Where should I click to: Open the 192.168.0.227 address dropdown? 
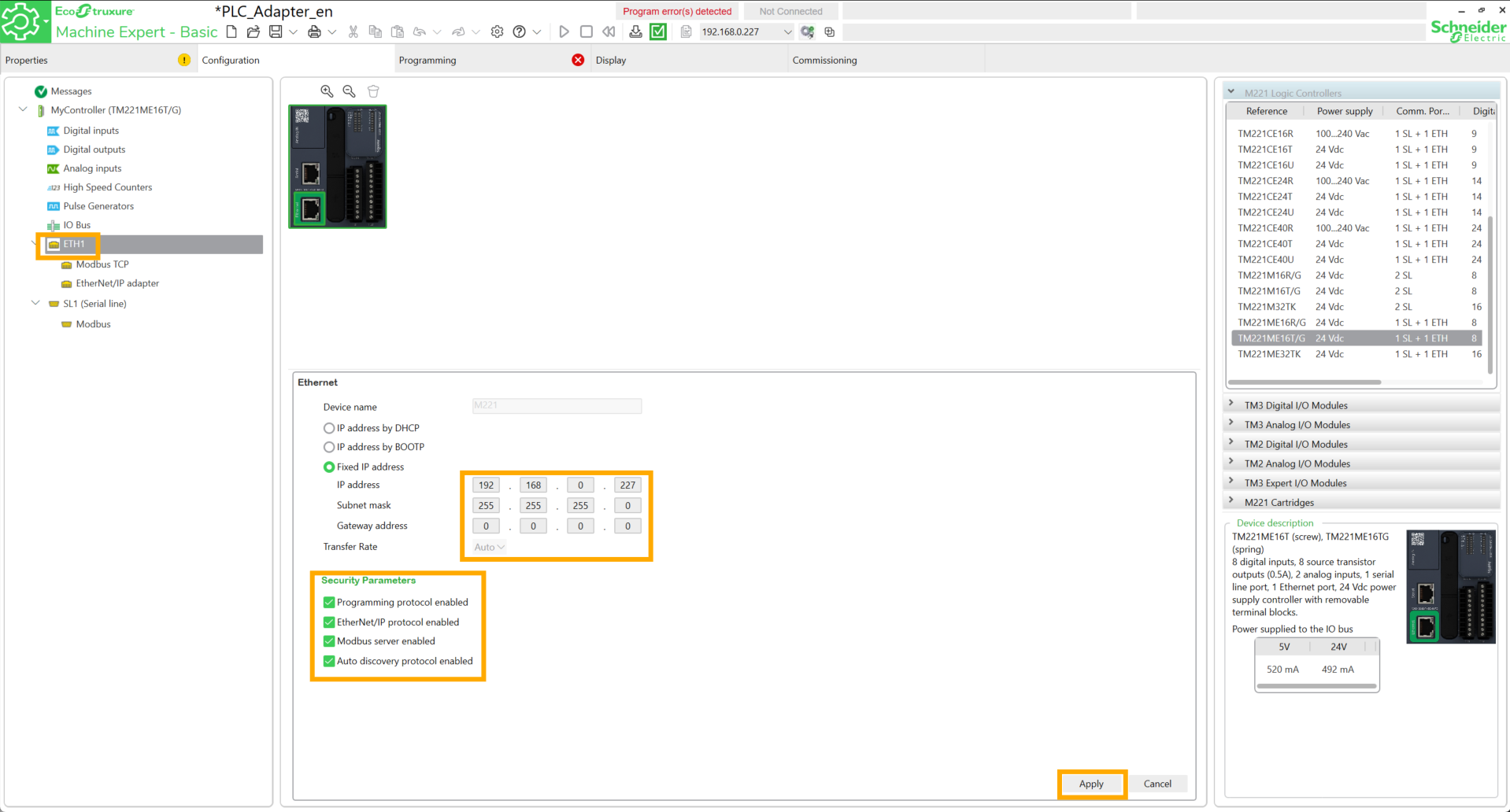[x=787, y=32]
